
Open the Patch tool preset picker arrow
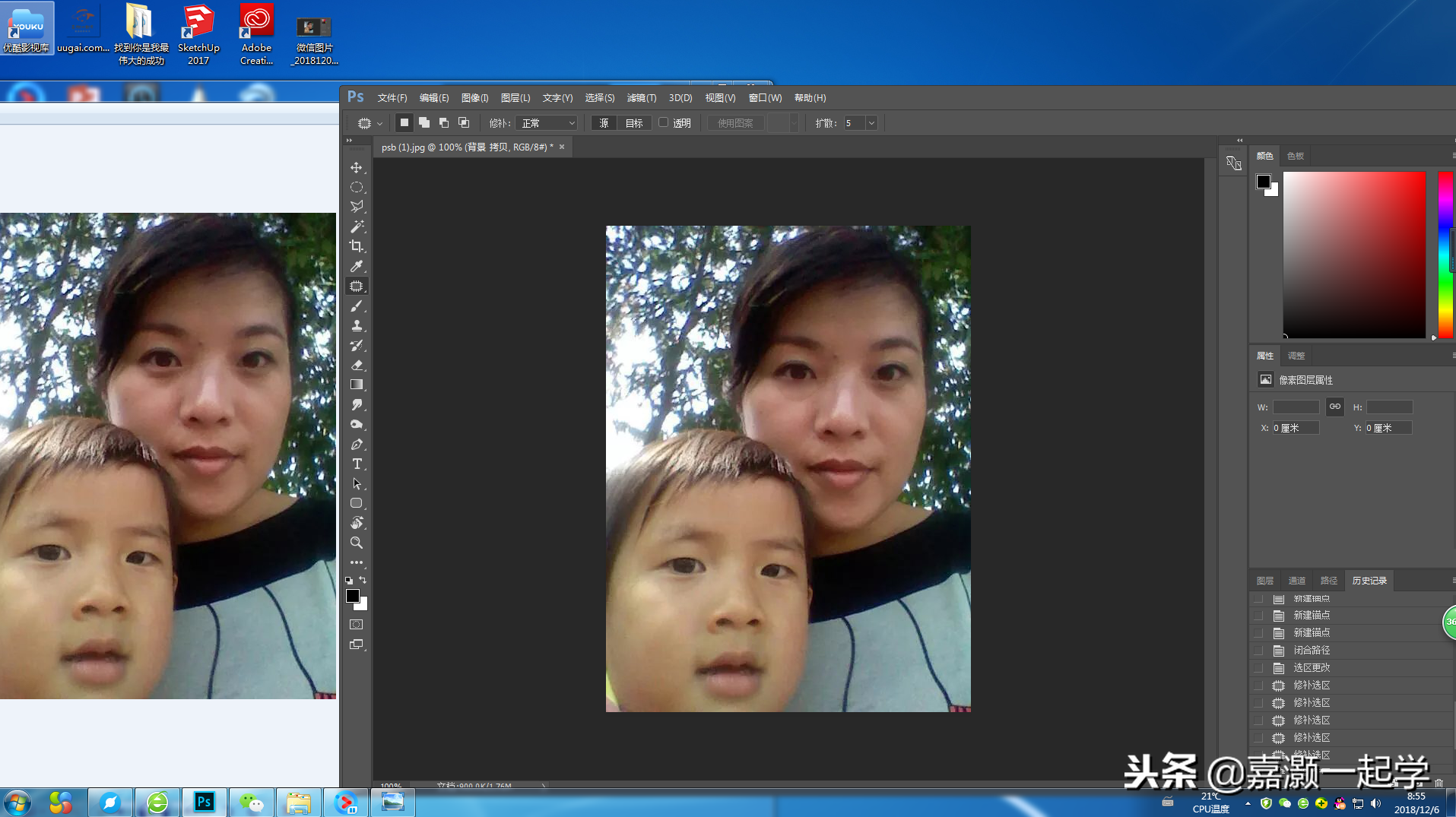click(379, 123)
